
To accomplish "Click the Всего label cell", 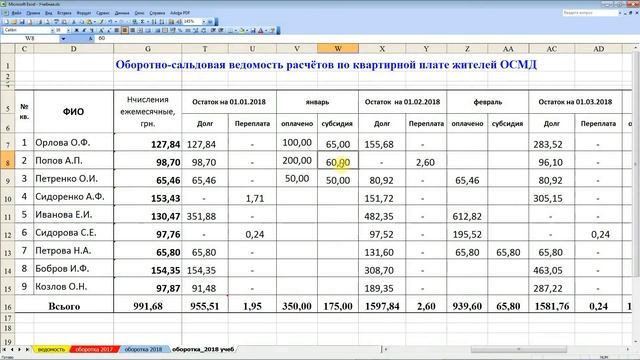I will point(64,306).
